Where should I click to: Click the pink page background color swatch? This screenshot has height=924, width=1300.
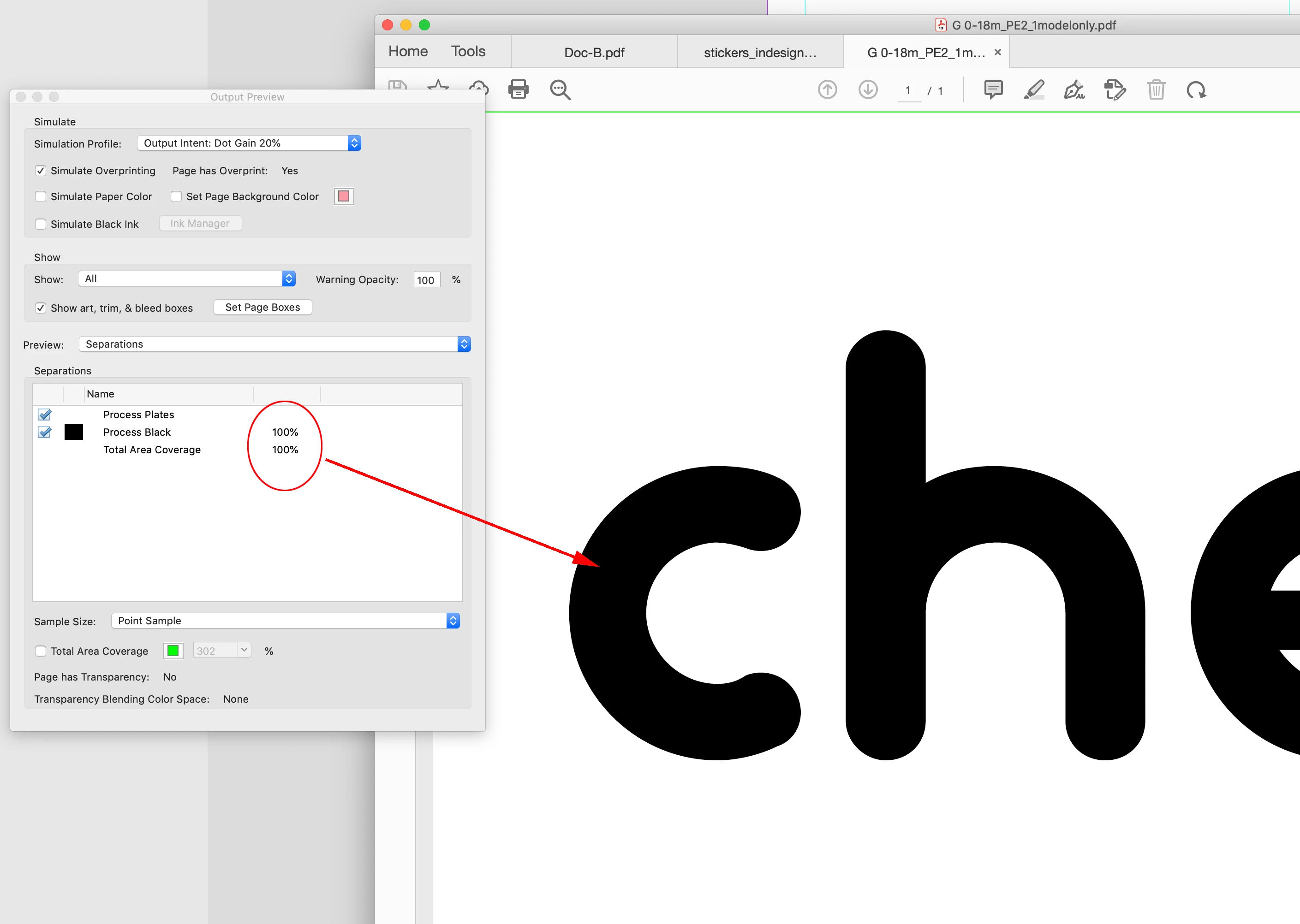click(344, 196)
